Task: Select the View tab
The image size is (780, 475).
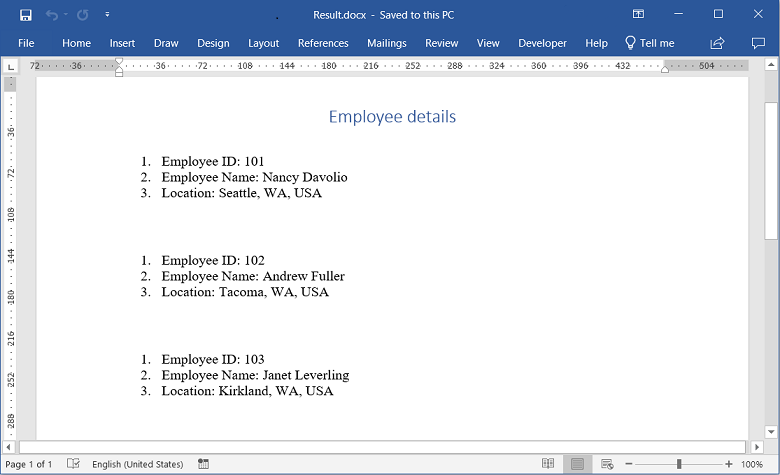Action: pos(488,43)
